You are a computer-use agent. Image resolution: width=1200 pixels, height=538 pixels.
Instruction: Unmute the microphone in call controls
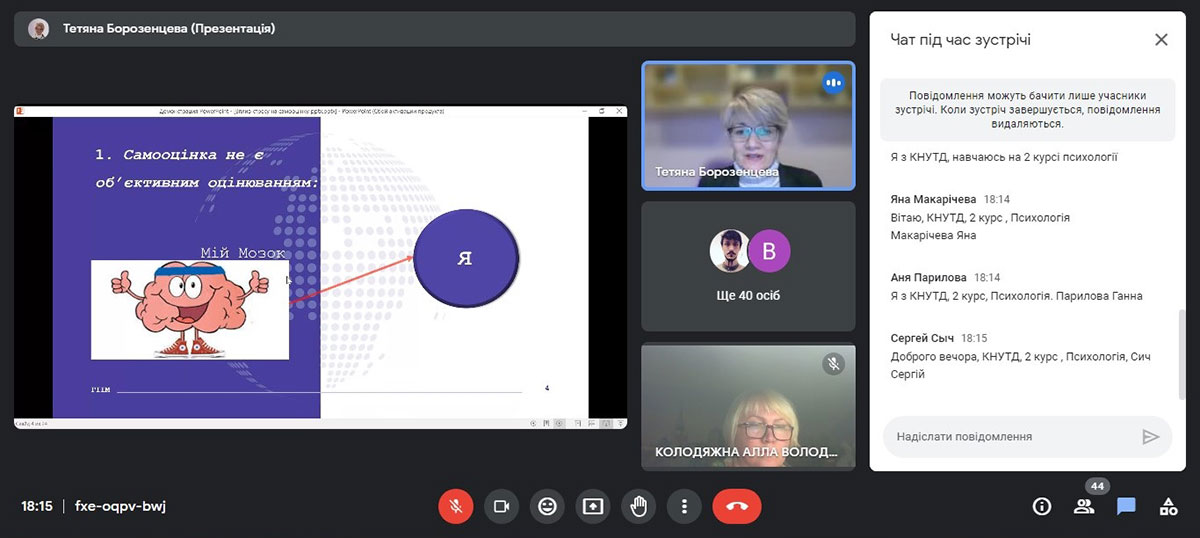(x=455, y=506)
